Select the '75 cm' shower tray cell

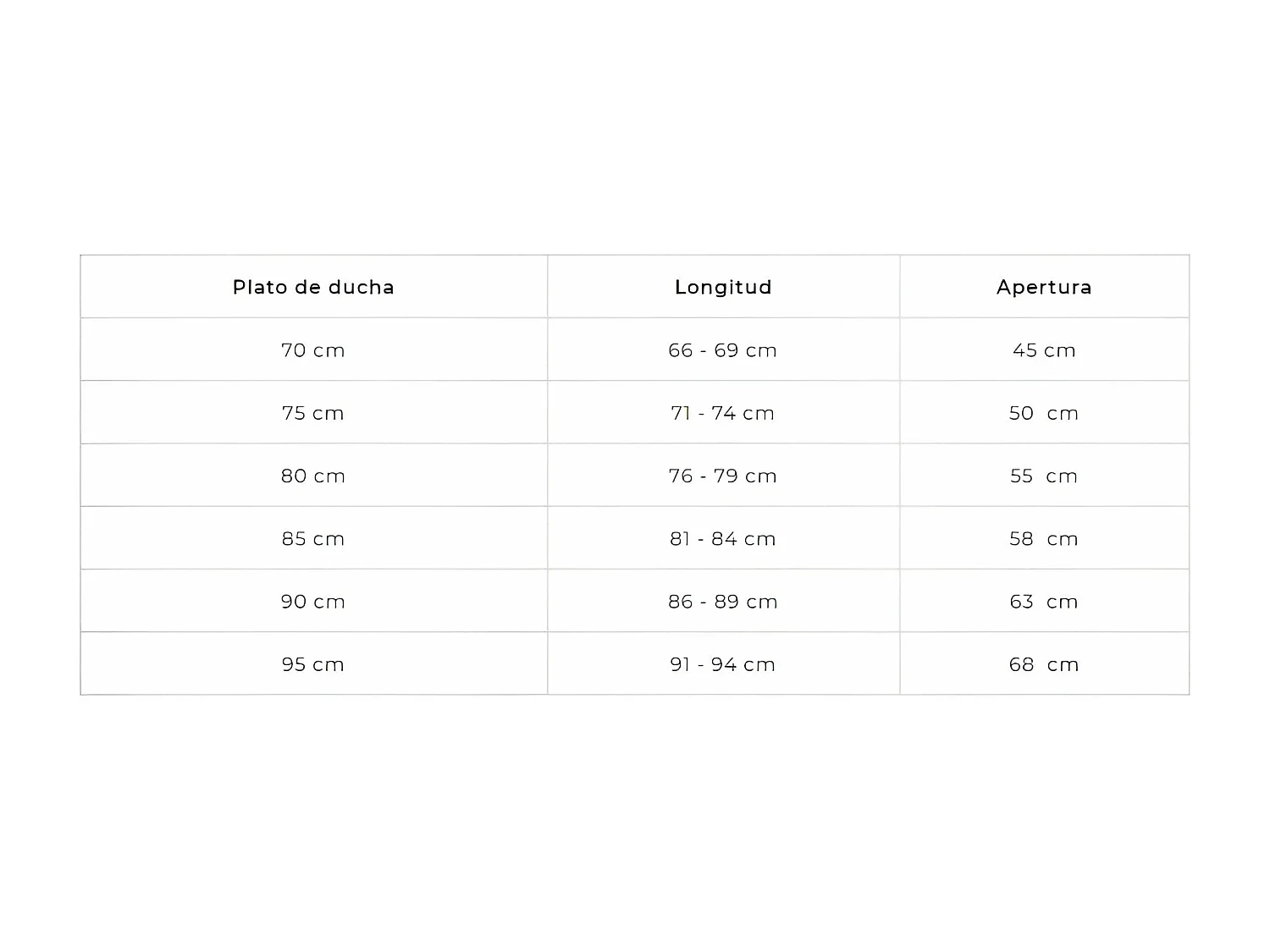[313, 413]
